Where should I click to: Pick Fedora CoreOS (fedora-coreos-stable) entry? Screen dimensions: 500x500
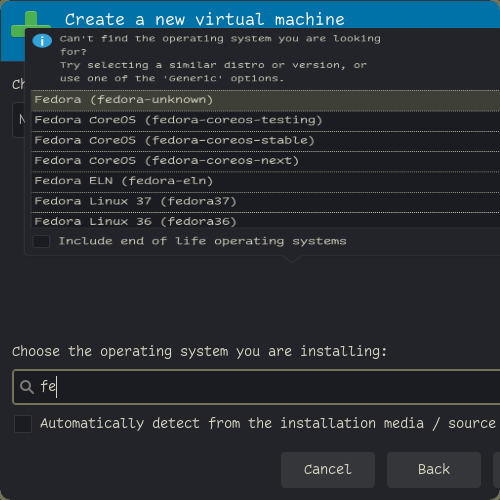266,141
